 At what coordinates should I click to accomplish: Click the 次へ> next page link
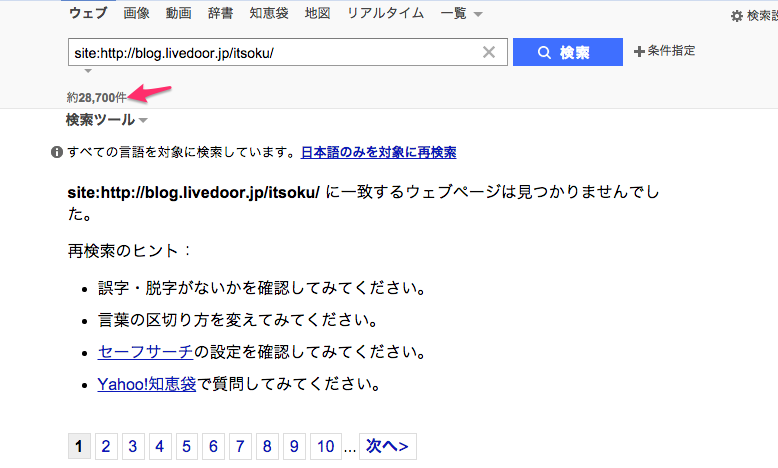388,446
